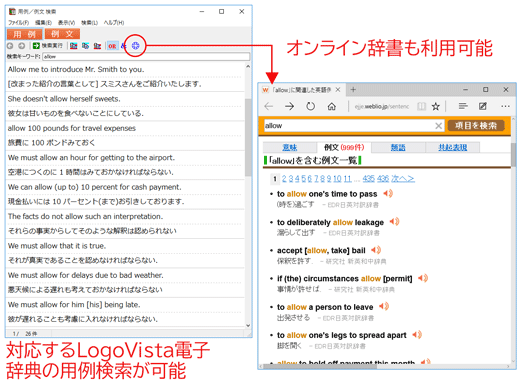This screenshot has height=384, width=520.
Task: Play audio for 'if (the) circumstances allow [permit]'
Action: pos(423,278)
